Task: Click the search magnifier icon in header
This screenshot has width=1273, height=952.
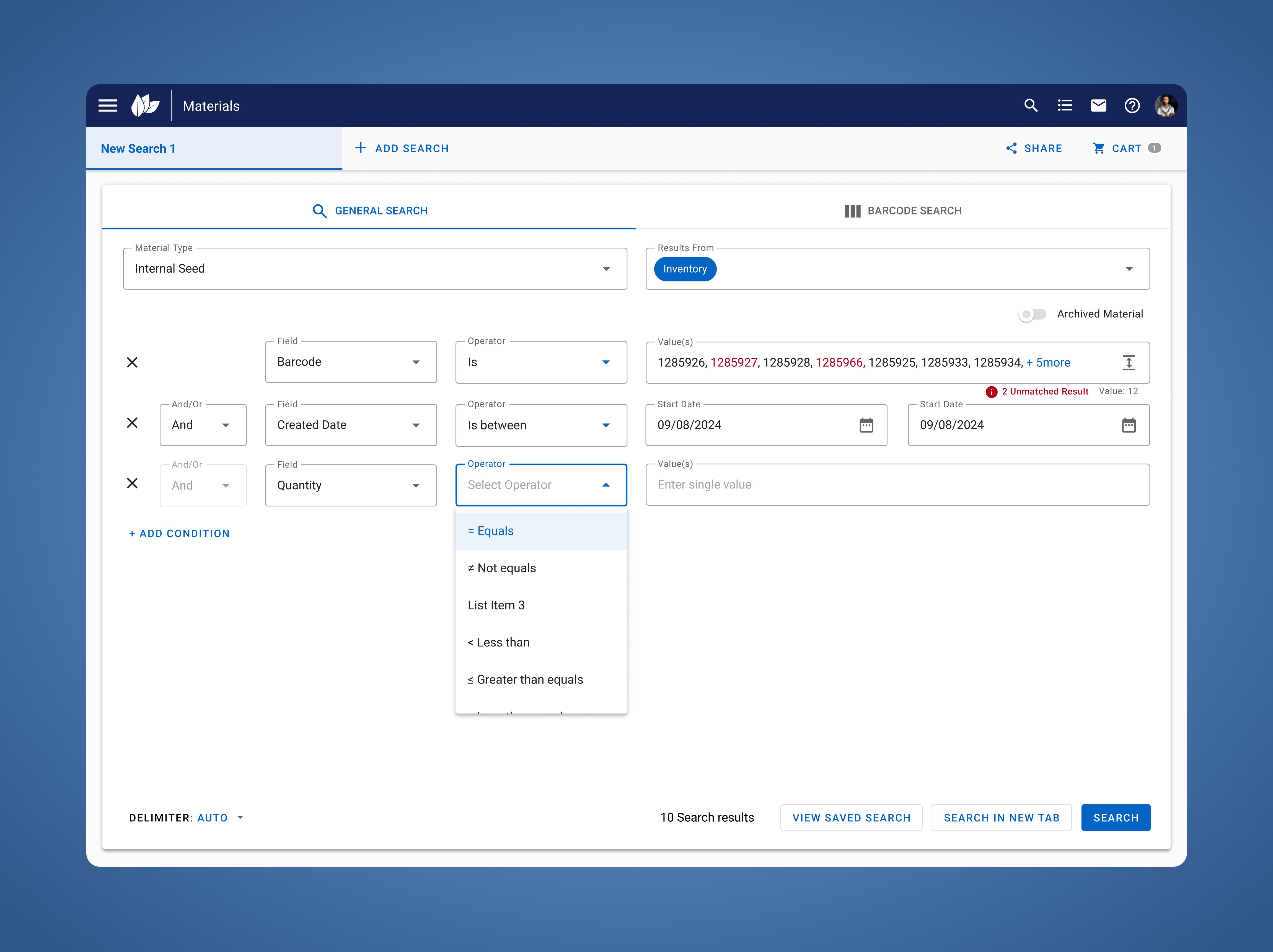Action: (x=1031, y=106)
